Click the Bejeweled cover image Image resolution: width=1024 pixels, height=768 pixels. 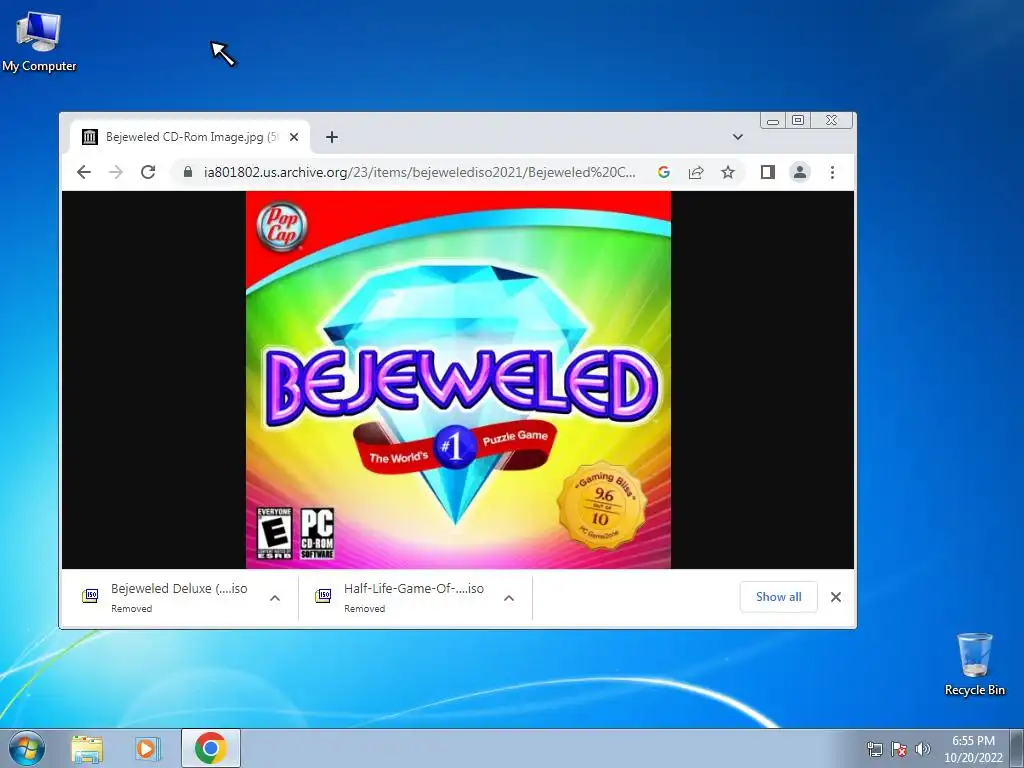pyautogui.click(x=458, y=379)
